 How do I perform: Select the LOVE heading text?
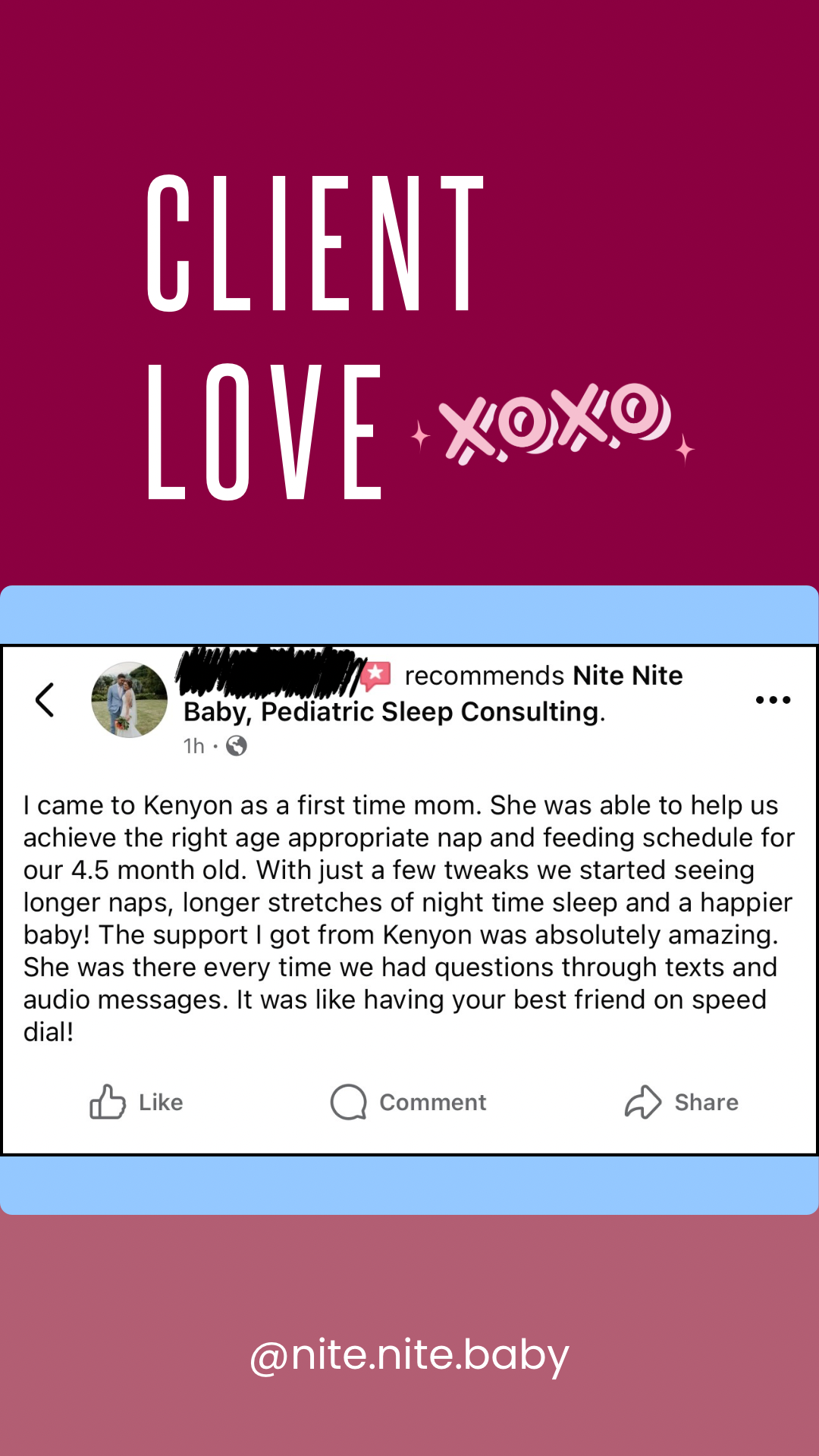point(265,432)
